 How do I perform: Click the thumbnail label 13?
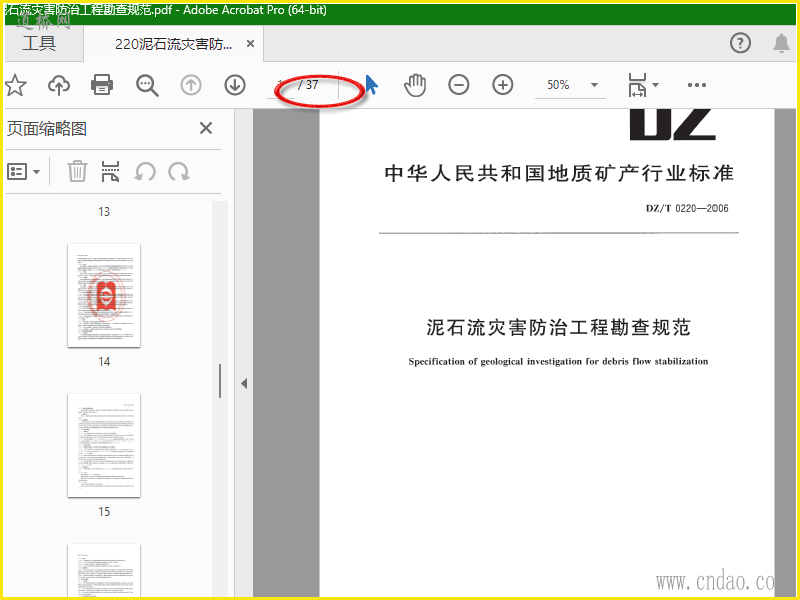pyautogui.click(x=104, y=212)
